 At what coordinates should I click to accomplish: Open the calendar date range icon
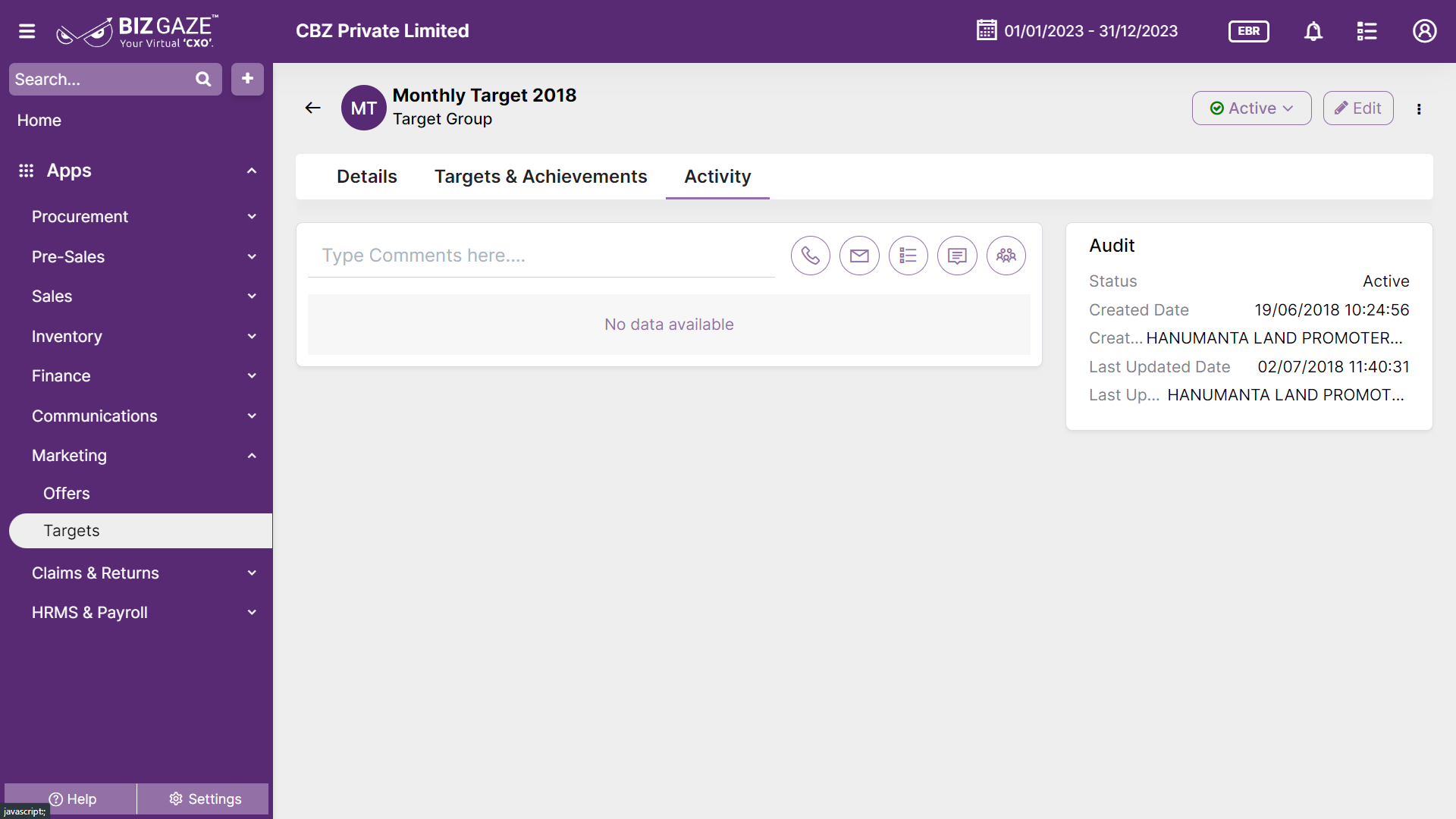(x=987, y=30)
